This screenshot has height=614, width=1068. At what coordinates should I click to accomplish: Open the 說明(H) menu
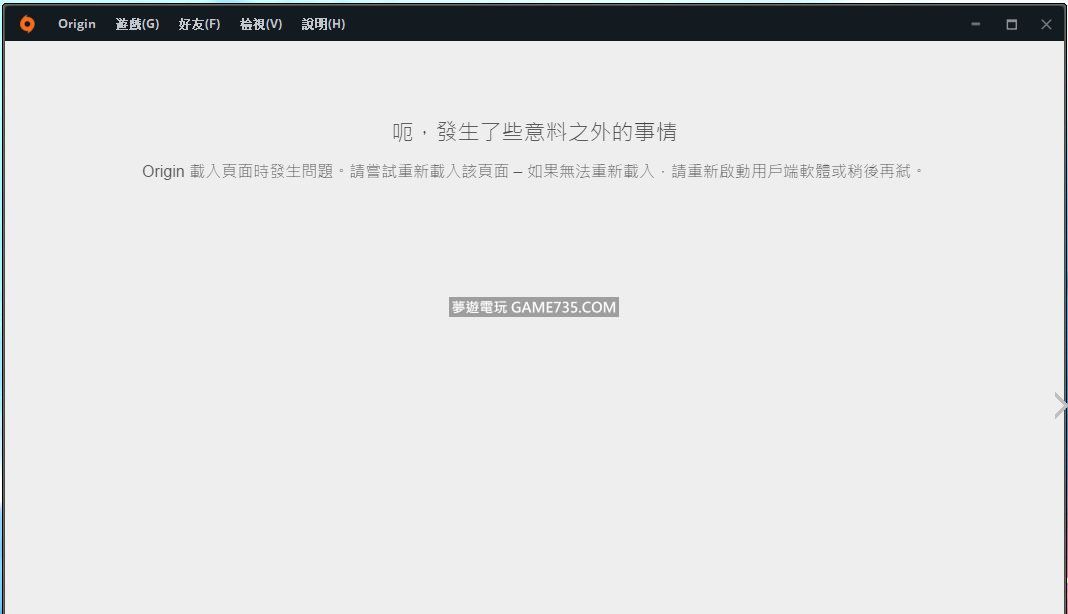tap(324, 24)
